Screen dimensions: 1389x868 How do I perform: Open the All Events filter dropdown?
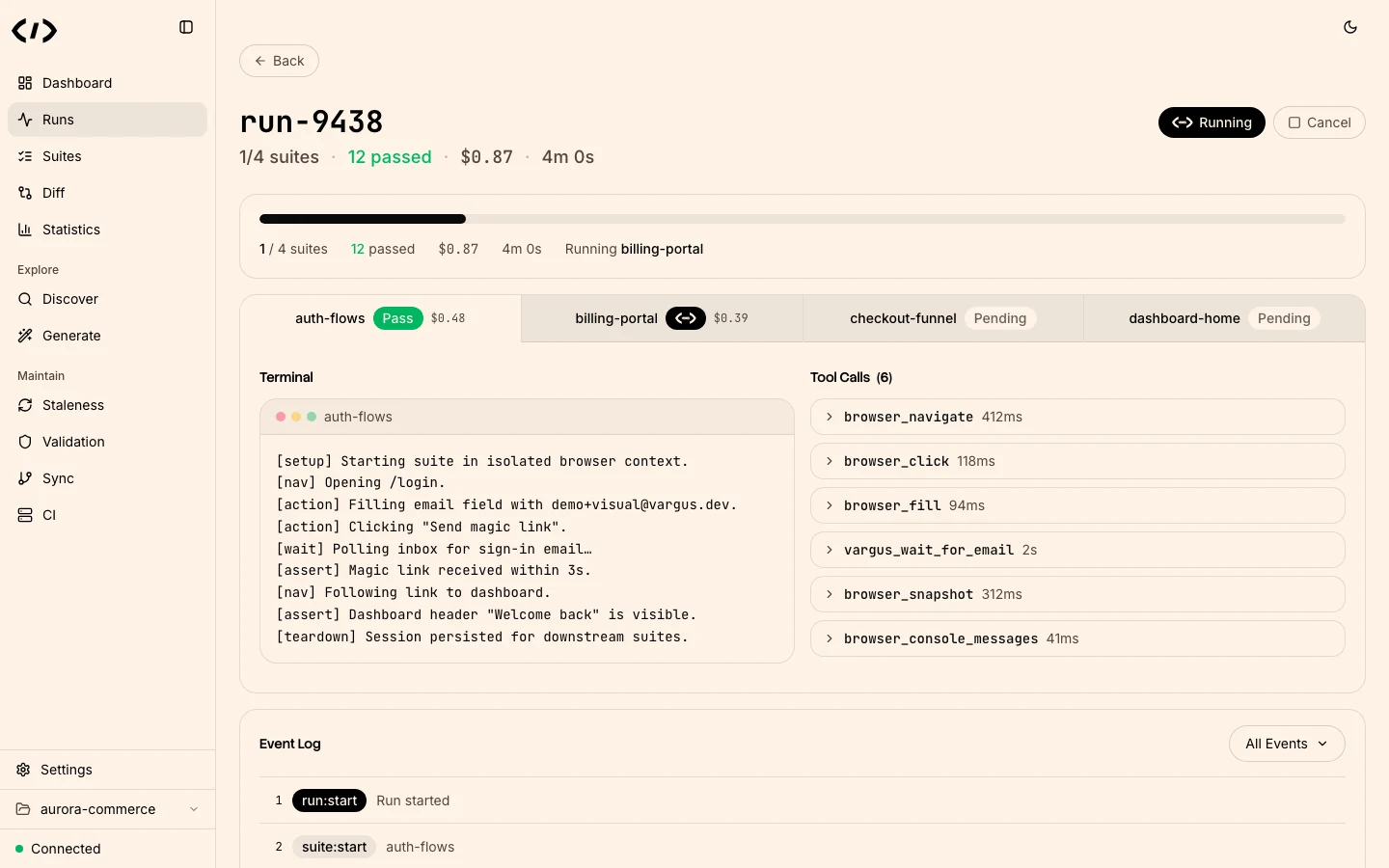coord(1287,744)
